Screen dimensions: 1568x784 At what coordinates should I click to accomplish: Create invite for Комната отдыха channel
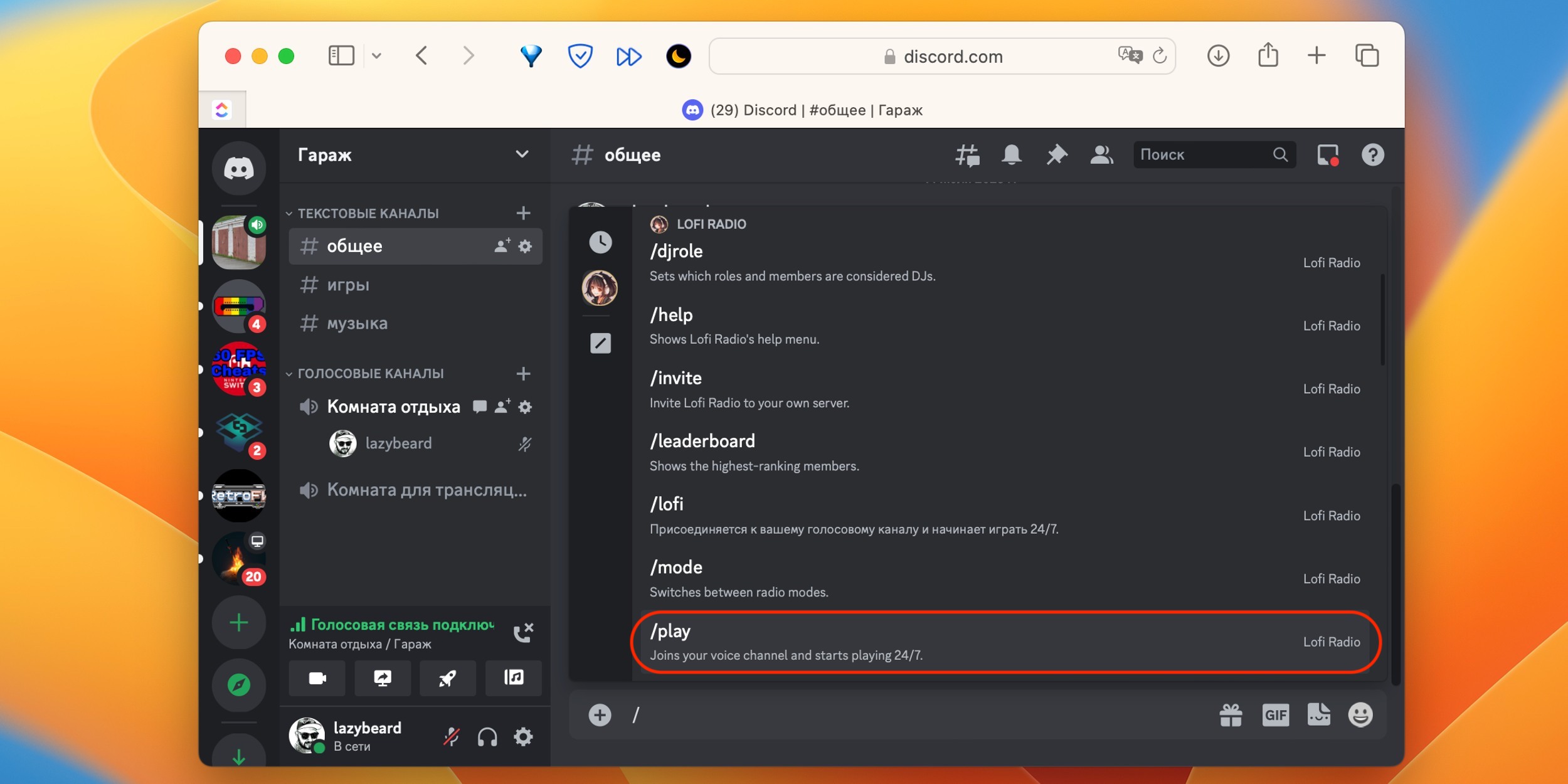[502, 407]
